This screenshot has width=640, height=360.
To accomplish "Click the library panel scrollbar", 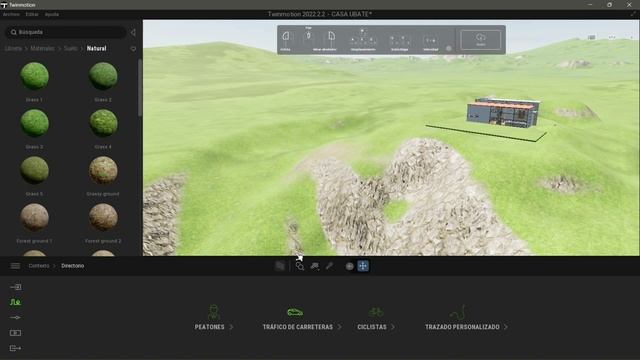I will pos(140,88).
